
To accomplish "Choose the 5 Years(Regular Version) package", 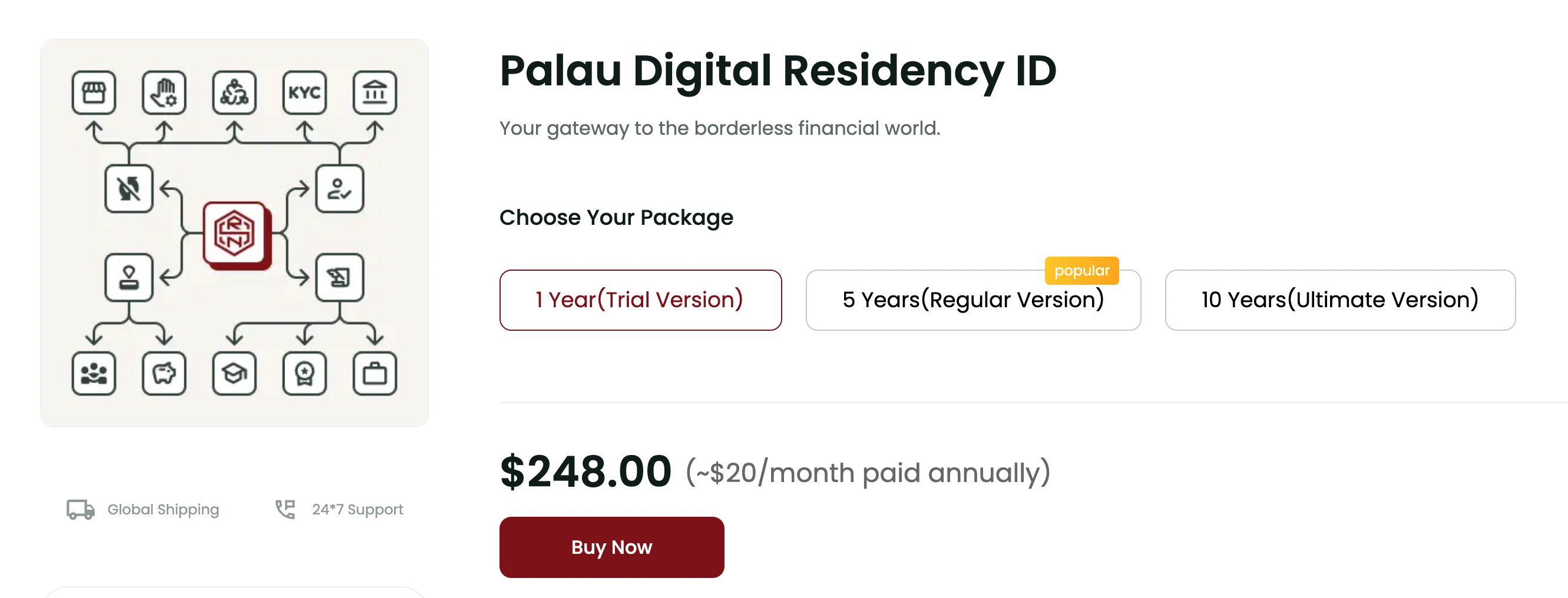I will click(972, 301).
